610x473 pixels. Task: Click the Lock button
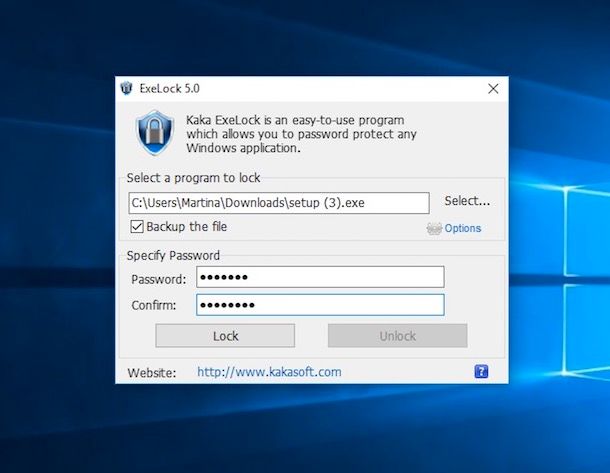(225, 336)
